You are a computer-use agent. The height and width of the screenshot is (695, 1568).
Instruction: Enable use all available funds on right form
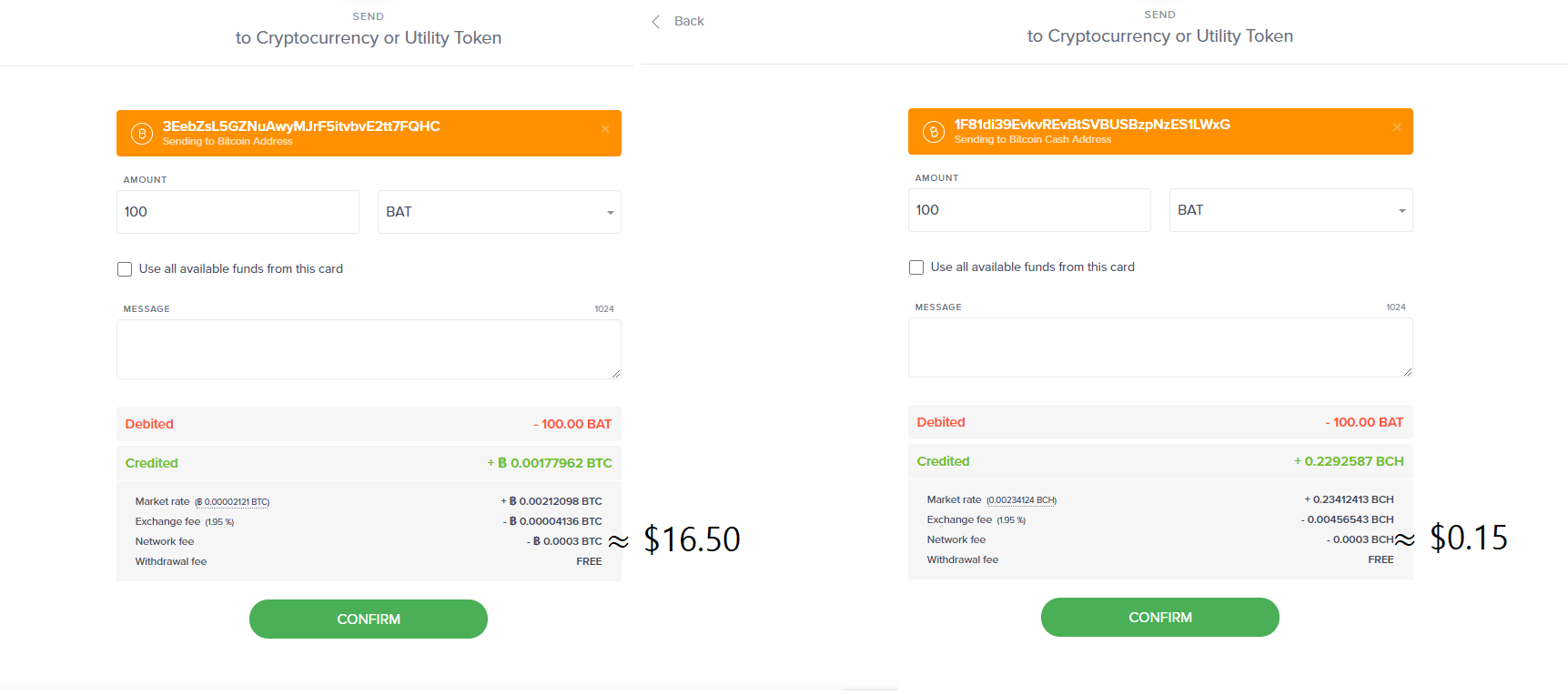916,267
